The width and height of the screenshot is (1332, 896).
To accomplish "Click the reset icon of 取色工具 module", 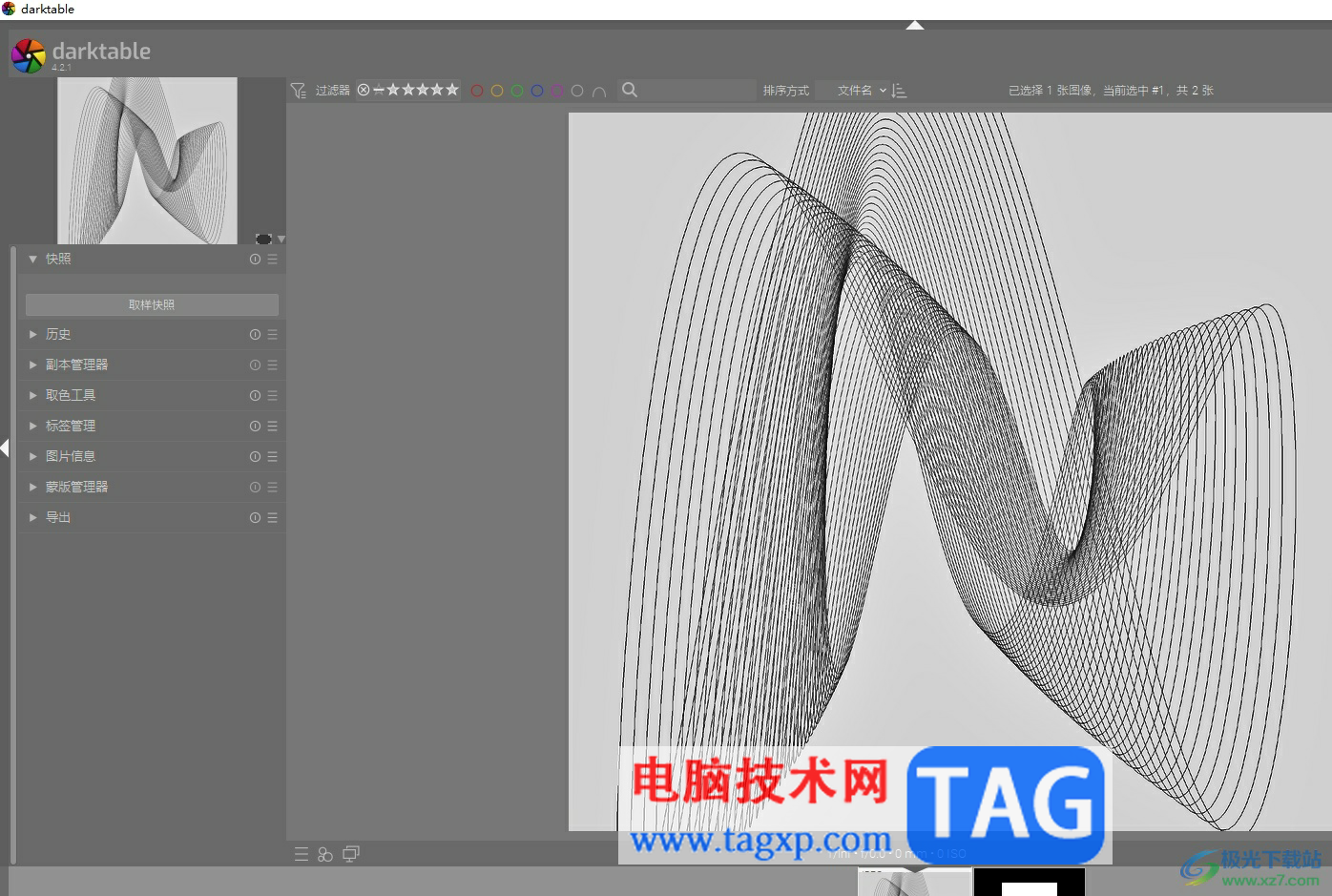I will 255,395.
